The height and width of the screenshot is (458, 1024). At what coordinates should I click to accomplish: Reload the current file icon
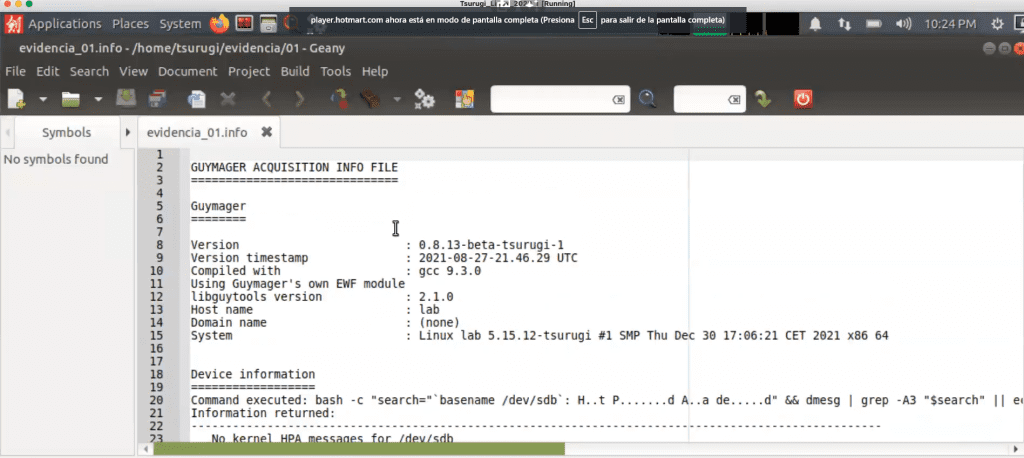(x=196, y=99)
